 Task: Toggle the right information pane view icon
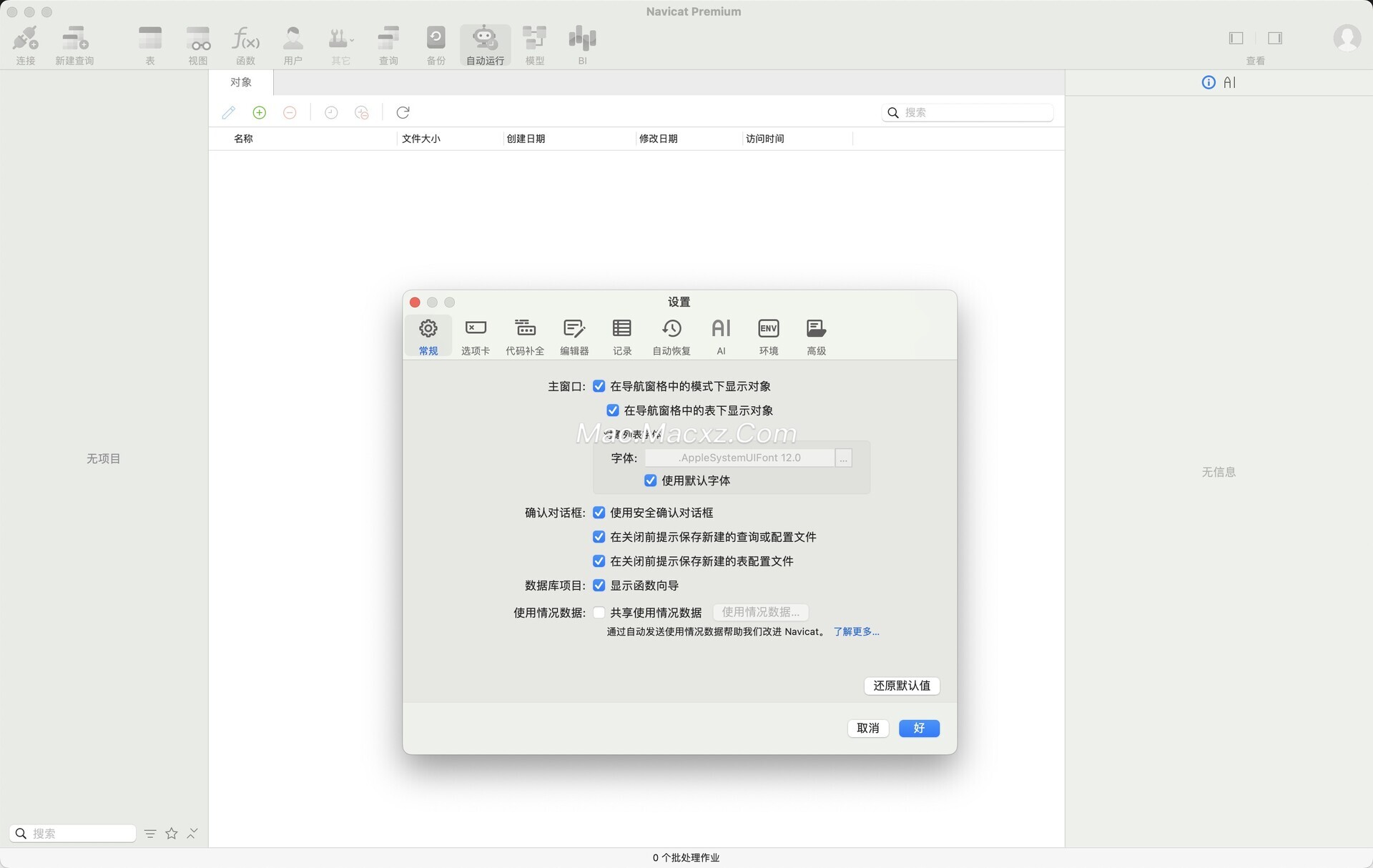1275,38
